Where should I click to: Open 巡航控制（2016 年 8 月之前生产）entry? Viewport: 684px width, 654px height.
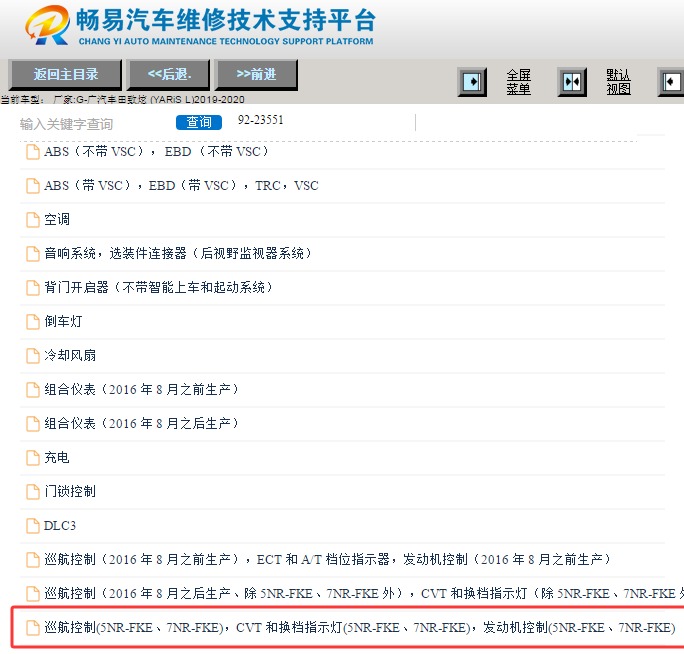coord(327,560)
